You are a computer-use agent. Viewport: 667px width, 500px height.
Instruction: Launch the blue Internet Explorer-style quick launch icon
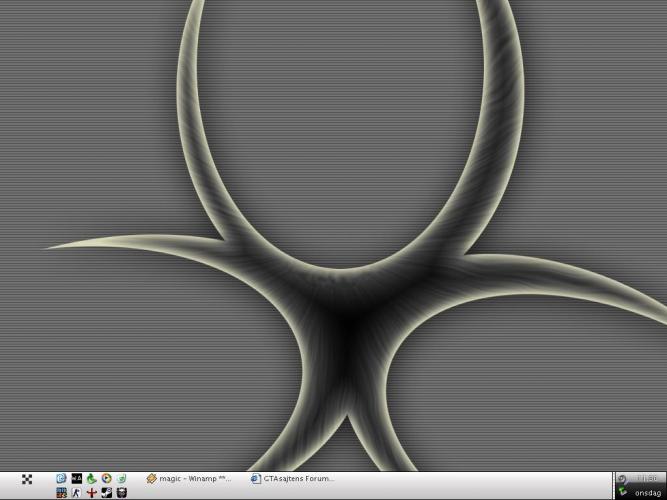coord(61,479)
